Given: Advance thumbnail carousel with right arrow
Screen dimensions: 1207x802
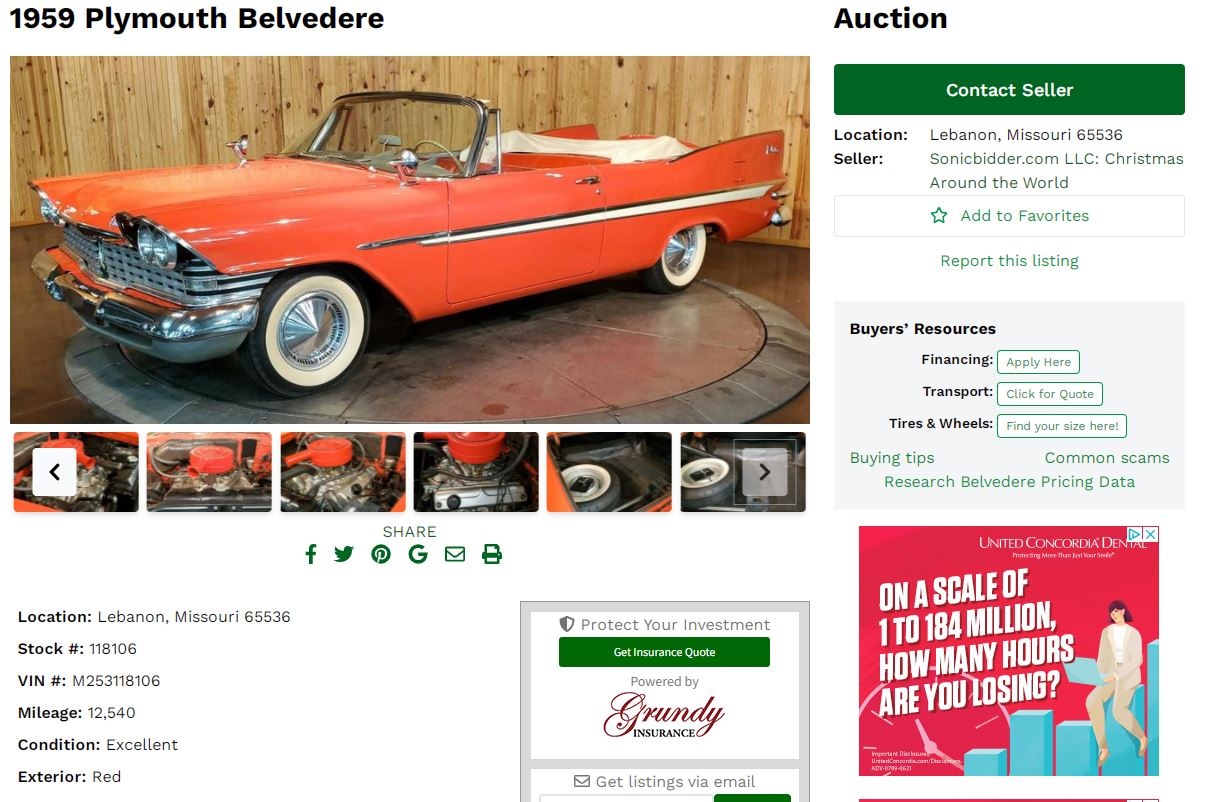Looking at the screenshot, I should [765, 472].
